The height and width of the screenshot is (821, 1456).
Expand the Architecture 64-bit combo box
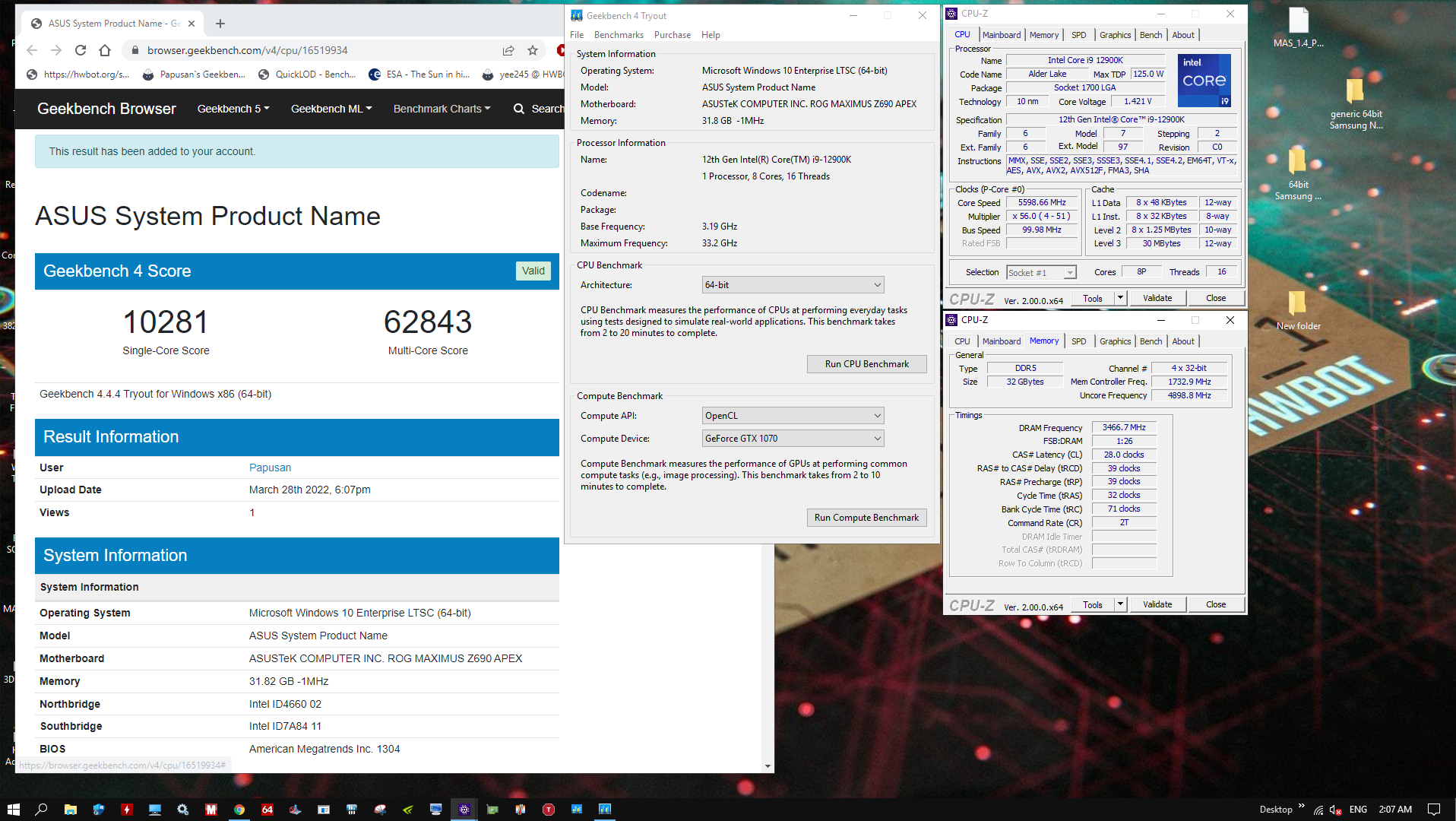point(793,285)
